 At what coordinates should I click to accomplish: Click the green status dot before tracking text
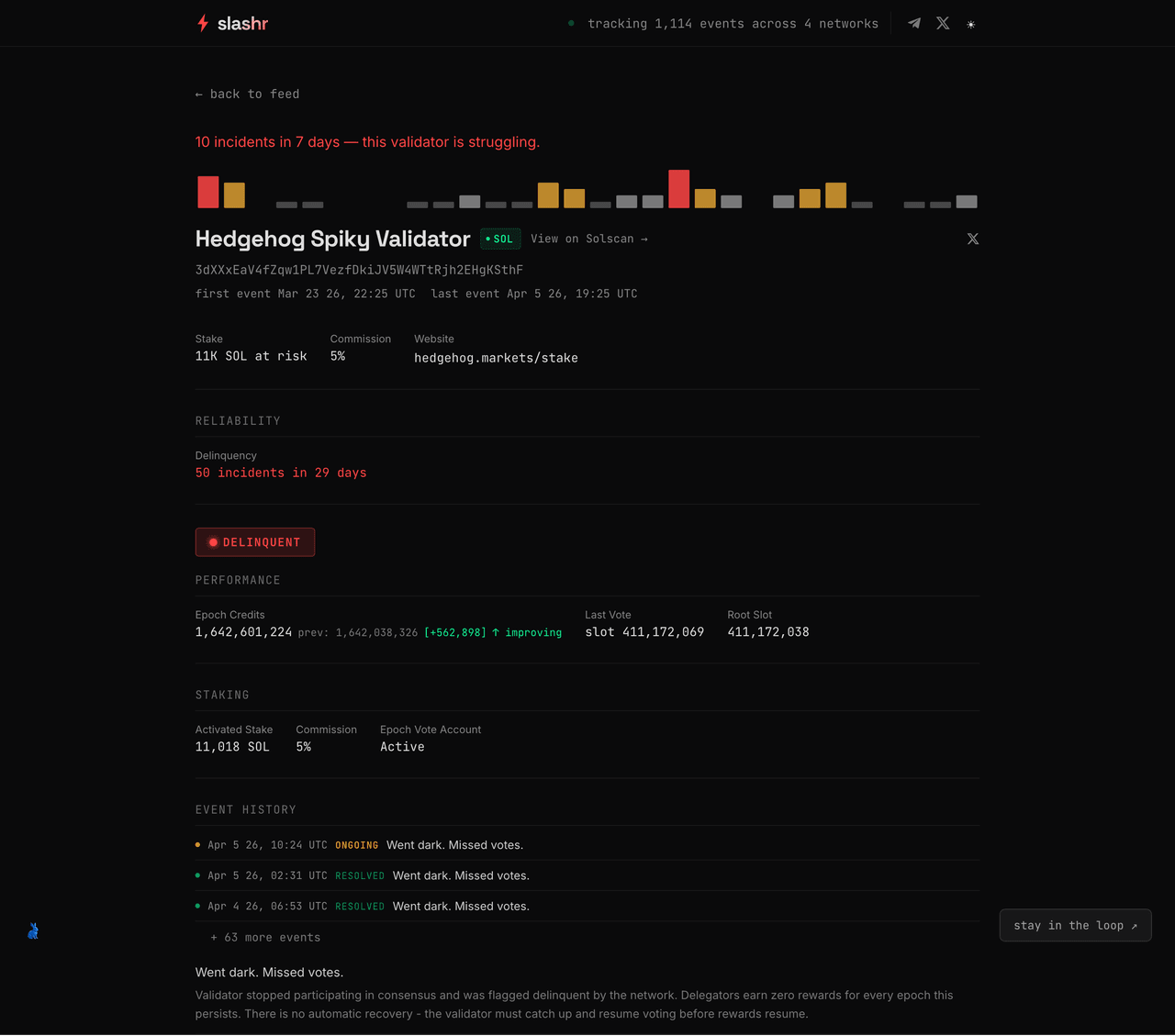[571, 23]
